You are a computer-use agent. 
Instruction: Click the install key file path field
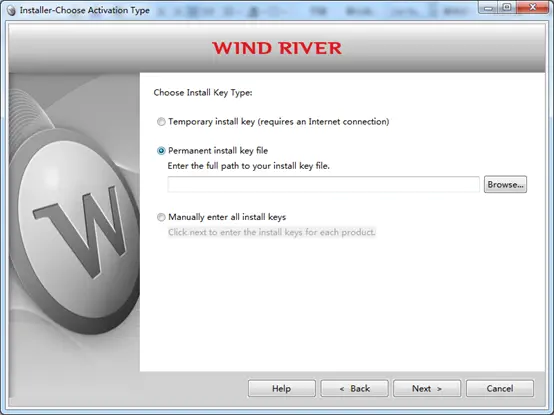(324, 184)
